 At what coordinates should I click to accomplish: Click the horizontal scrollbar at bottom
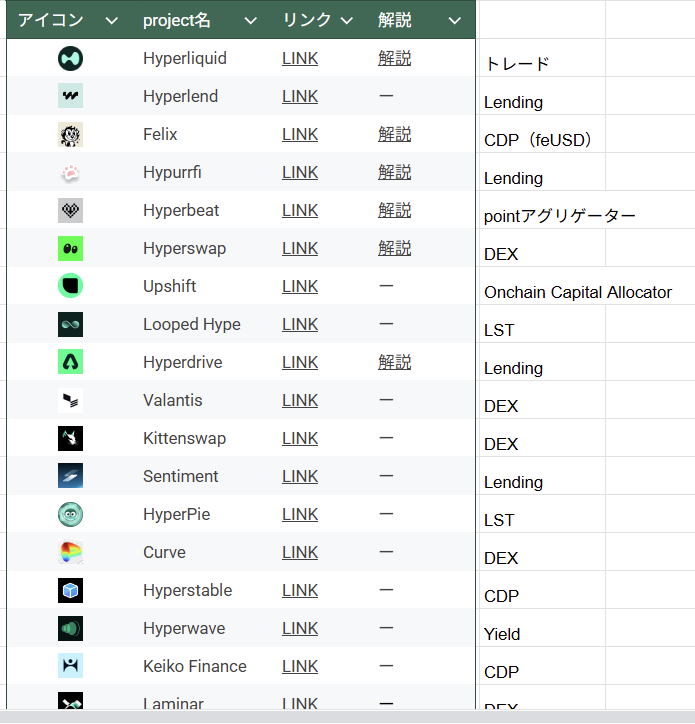tap(347, 717)
